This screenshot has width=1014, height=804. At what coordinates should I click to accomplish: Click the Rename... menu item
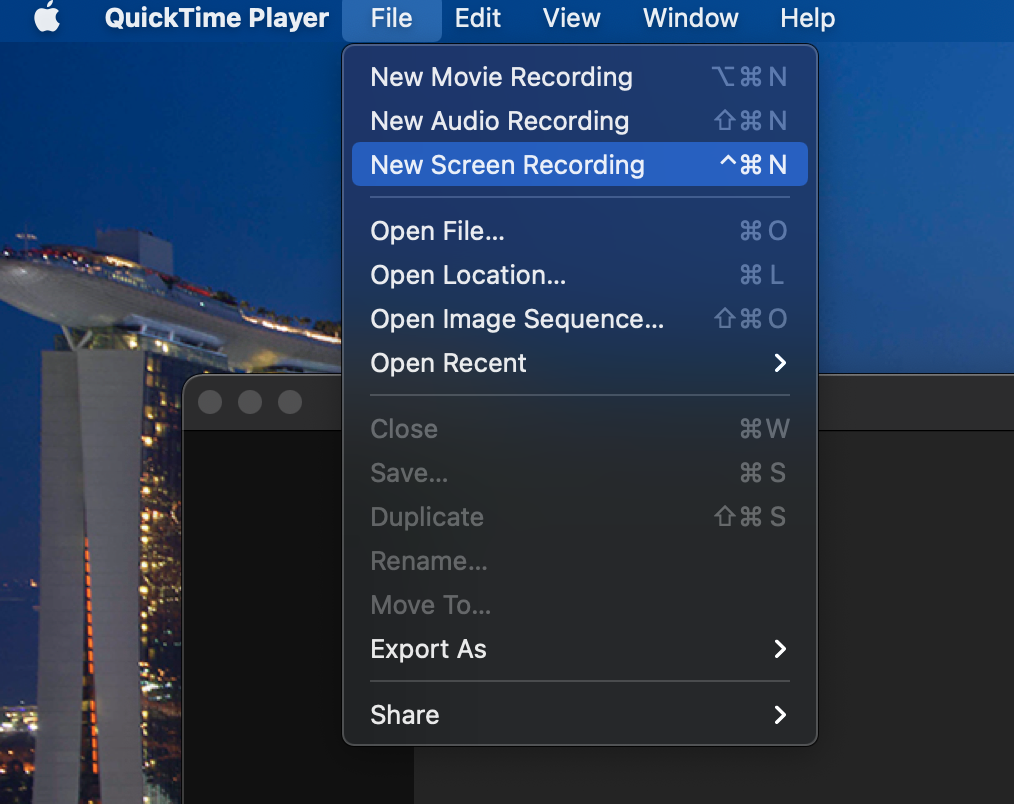pos(579,561)
